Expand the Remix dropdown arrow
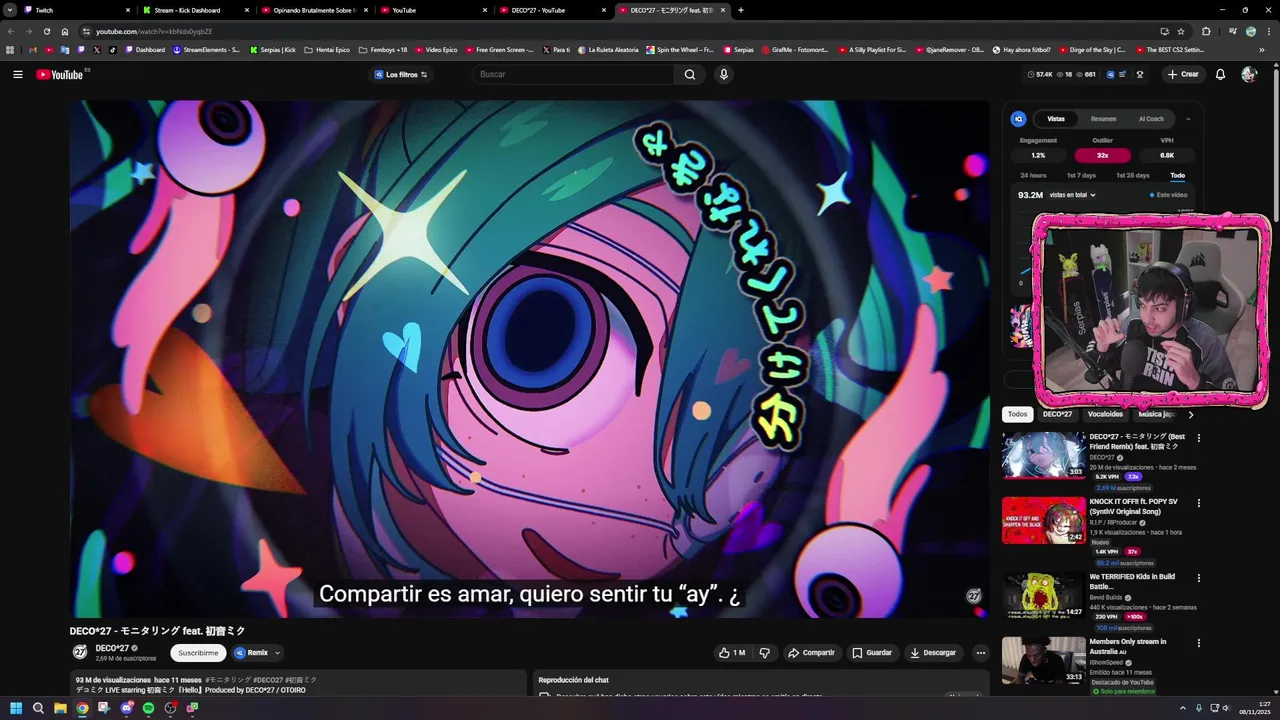 tap(277, 653)
